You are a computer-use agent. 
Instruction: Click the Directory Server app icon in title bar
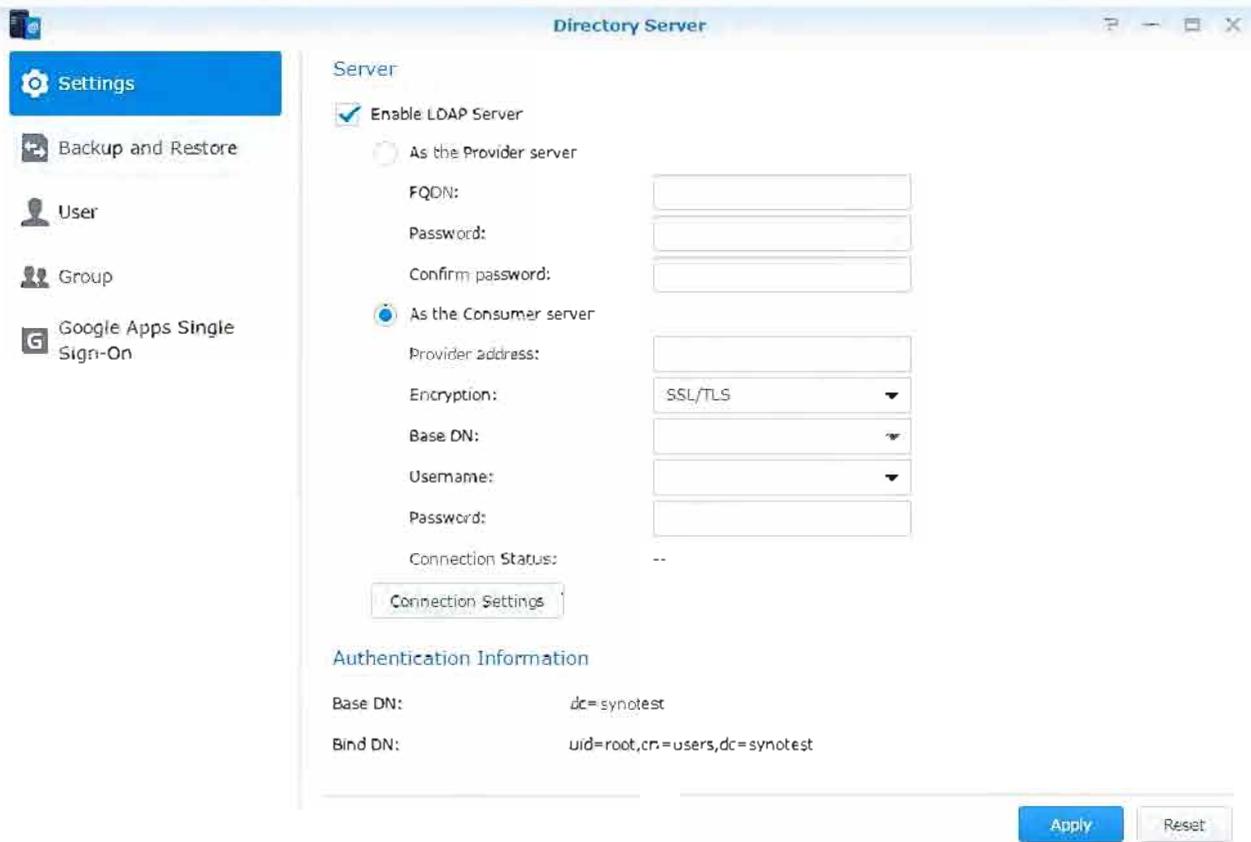click(x=23, y=24)
